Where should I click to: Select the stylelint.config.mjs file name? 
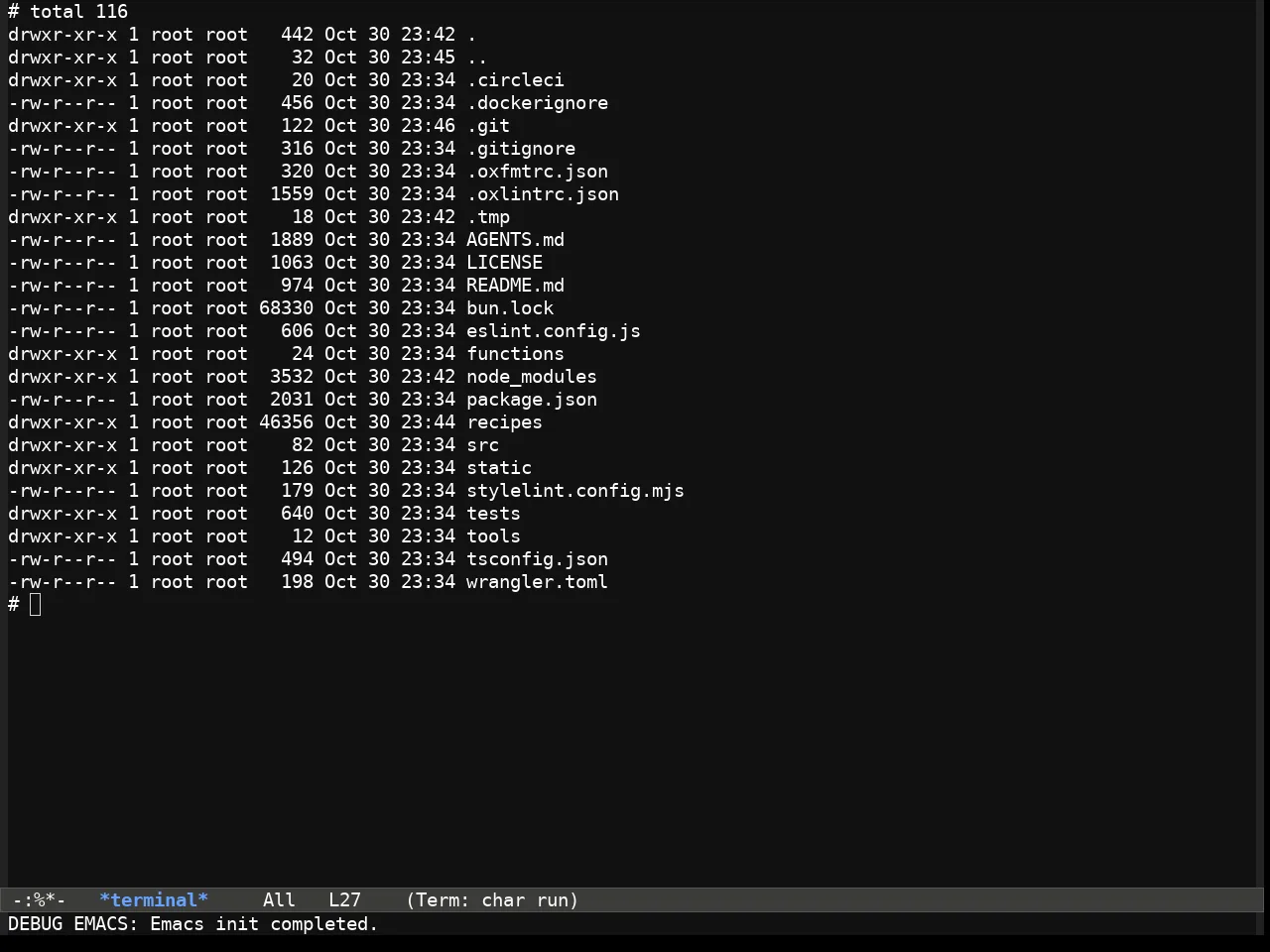click(x=575, y=491)
